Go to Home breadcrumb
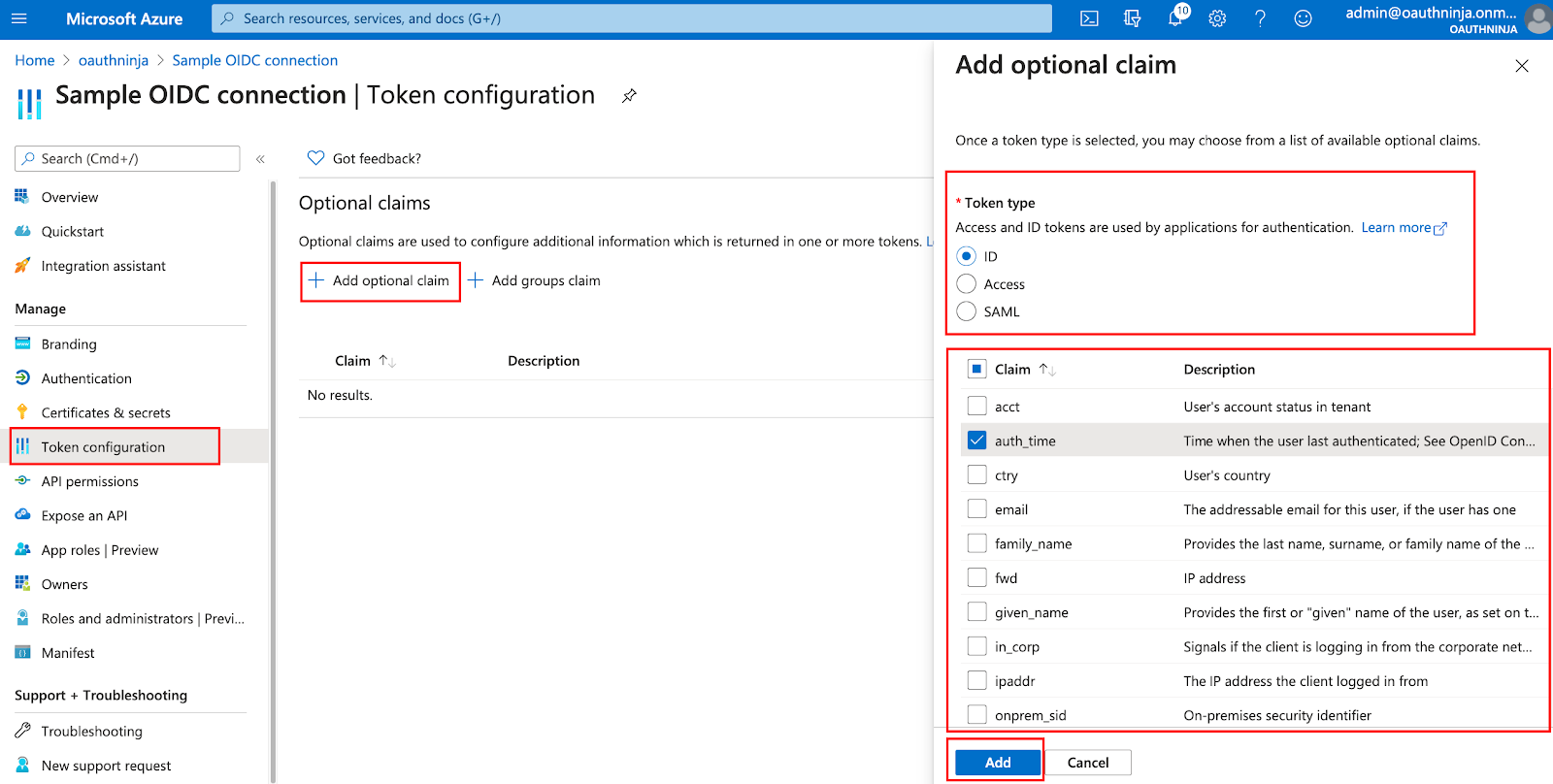1553x784 pixels. click(35, 60)
